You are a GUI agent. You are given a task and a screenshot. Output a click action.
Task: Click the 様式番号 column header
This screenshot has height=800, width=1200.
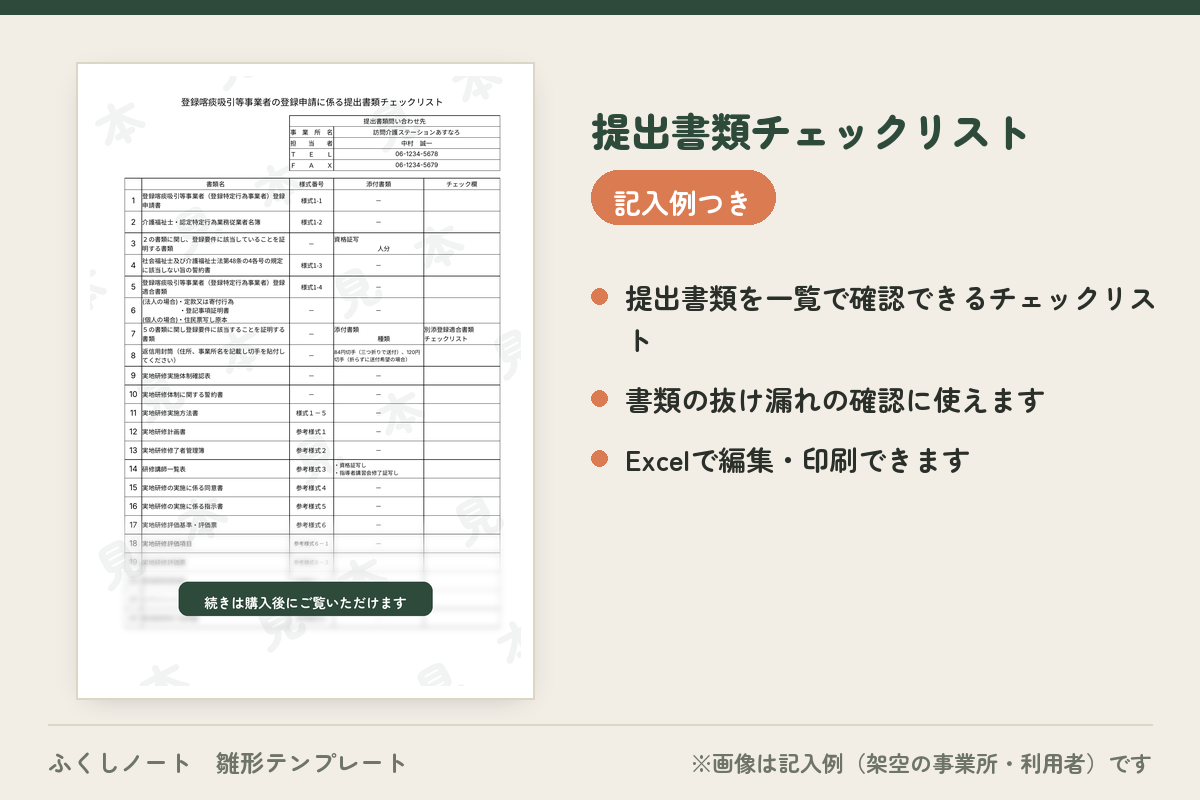(x=311, y=184)
